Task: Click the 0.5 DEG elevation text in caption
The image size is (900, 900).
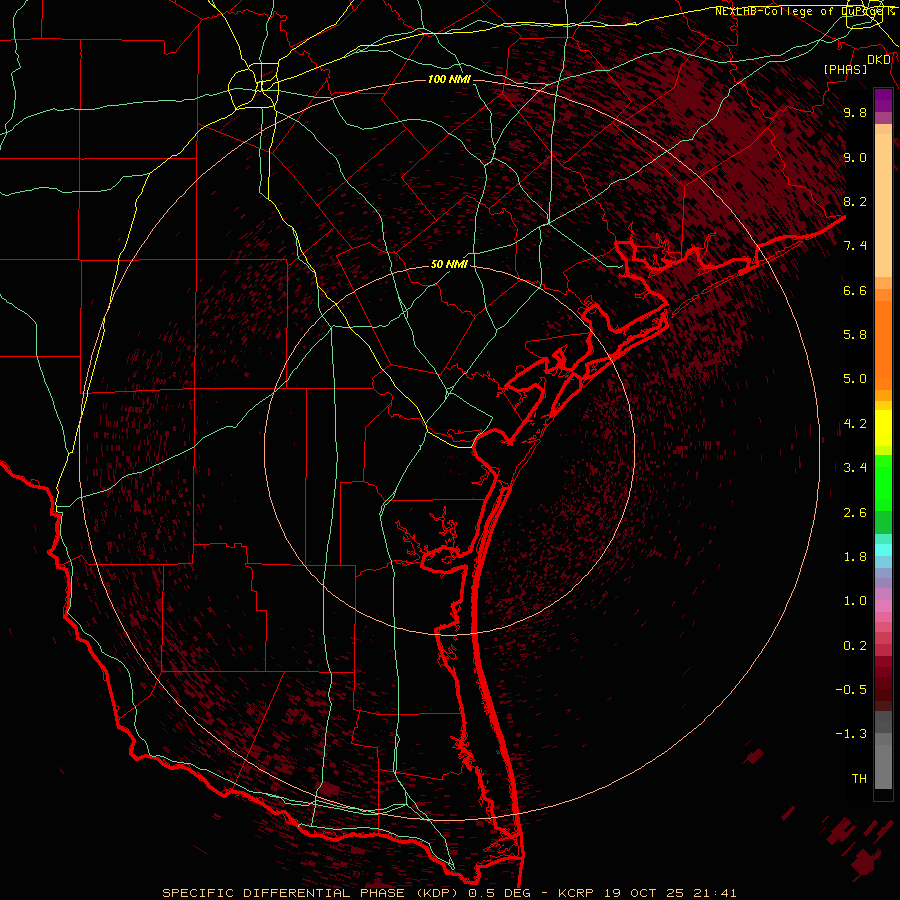Action: point(499,893)
